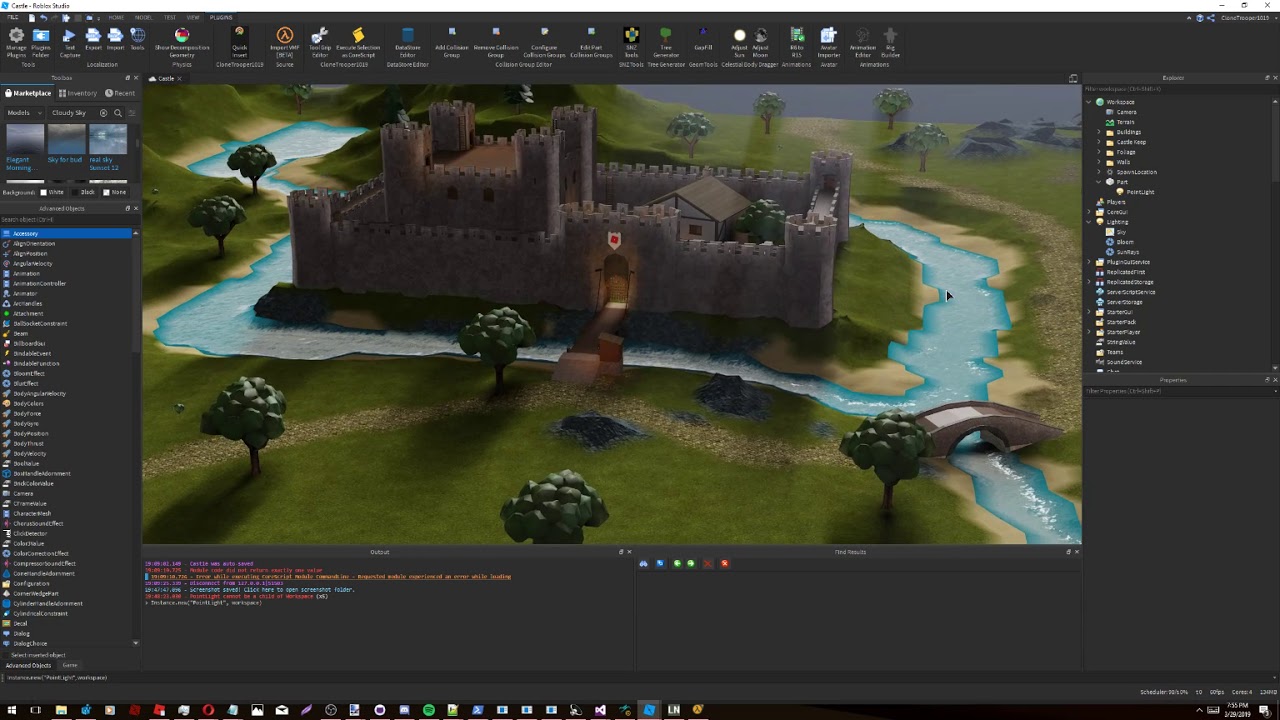Screen dimensions: 1280x720
Task: Select the Marketplace toolbox tab
Action: [28, 93]
